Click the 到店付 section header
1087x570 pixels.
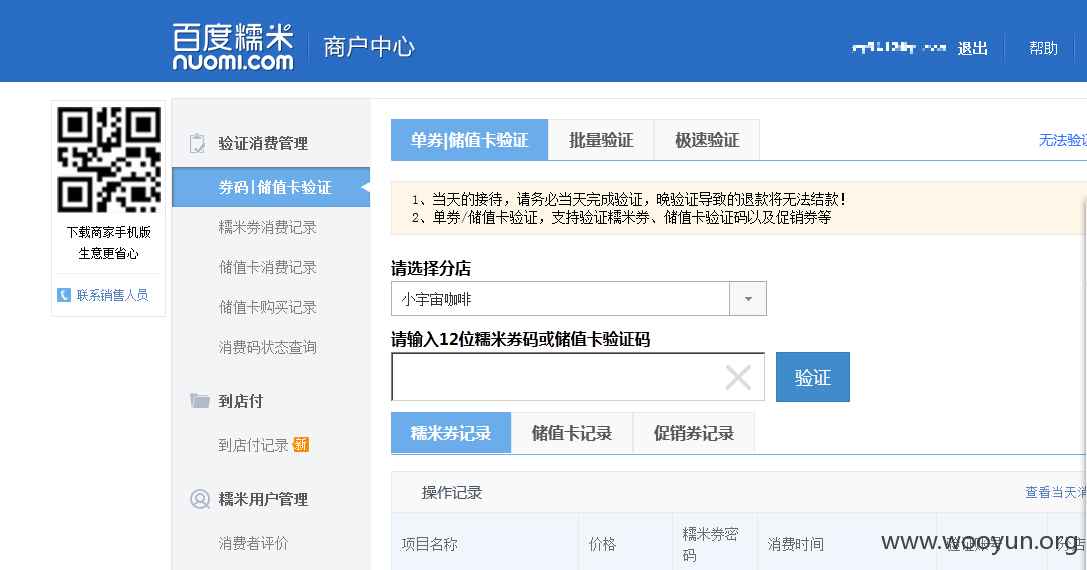click(241, 401)
